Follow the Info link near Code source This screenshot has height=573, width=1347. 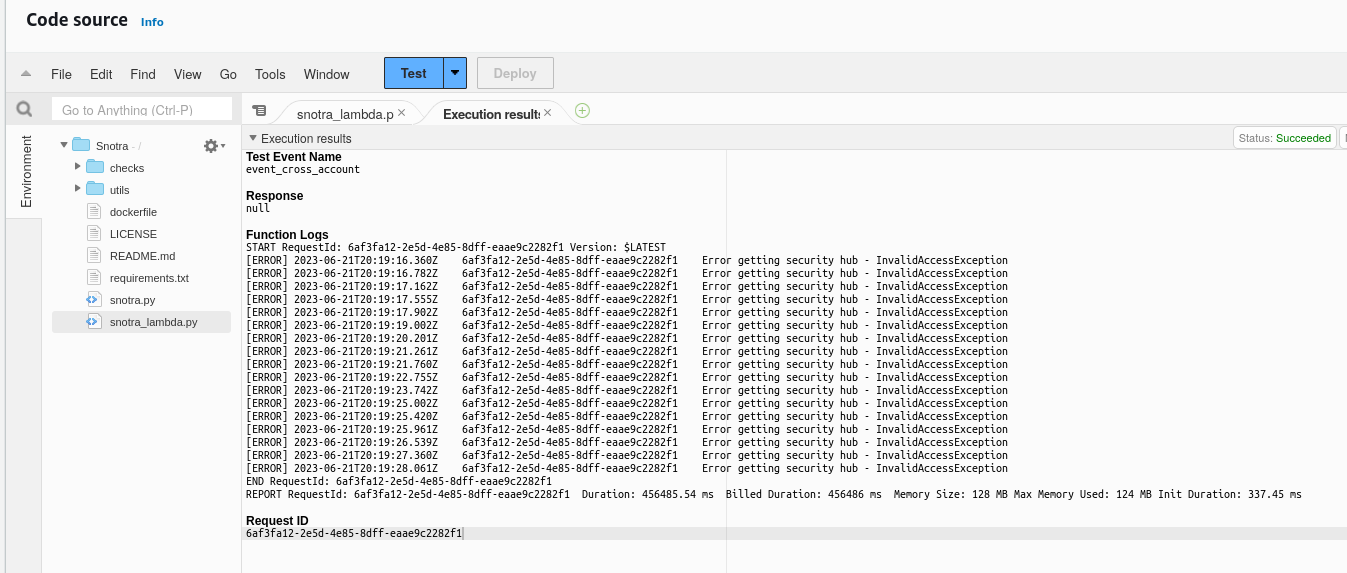(152, 22)
